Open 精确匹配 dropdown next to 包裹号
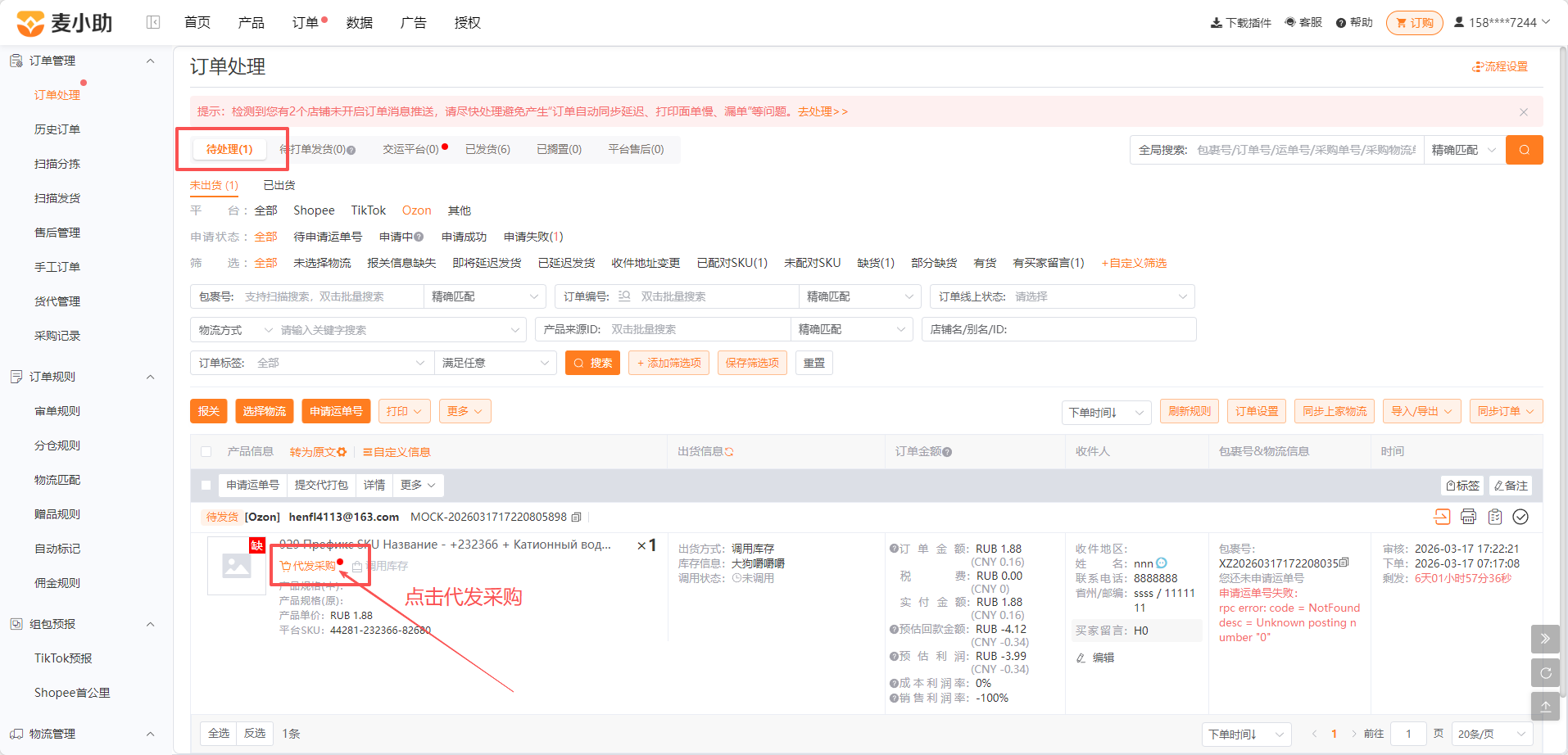The width and height of the screenshot is (1568, 755). [485, 296]
